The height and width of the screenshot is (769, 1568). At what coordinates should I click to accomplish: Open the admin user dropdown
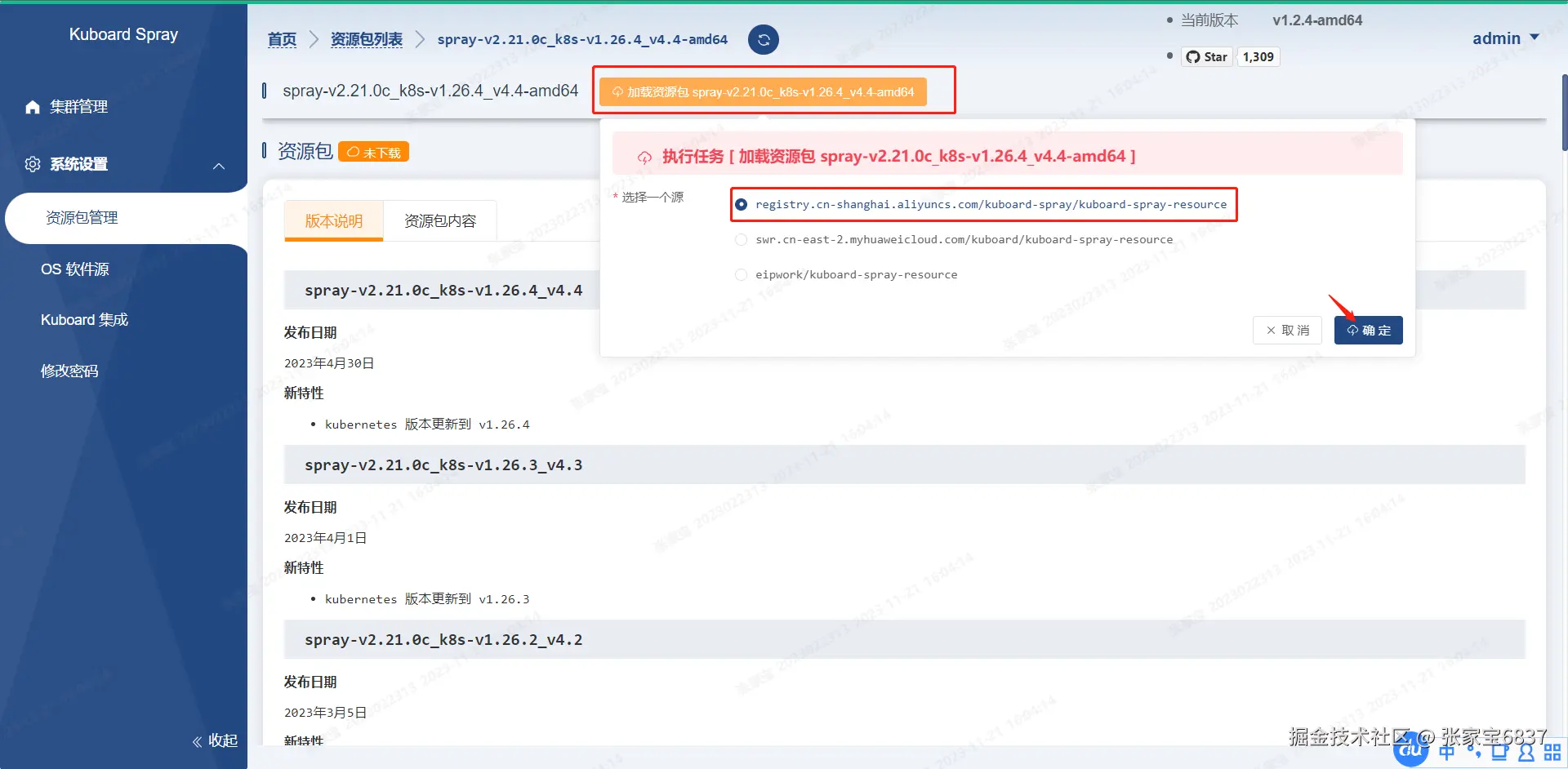click(1505, 38)
